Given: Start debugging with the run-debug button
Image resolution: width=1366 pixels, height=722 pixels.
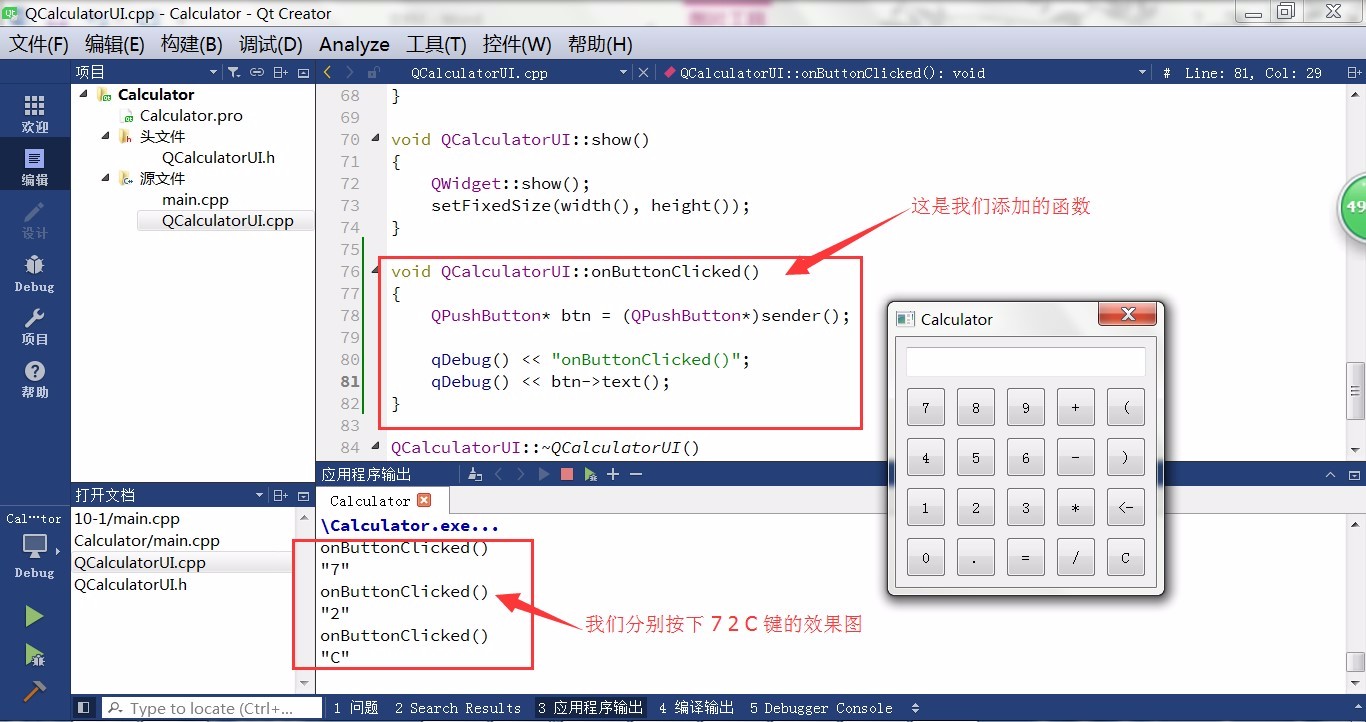Looking at the screenshot, I should point(35,655).
